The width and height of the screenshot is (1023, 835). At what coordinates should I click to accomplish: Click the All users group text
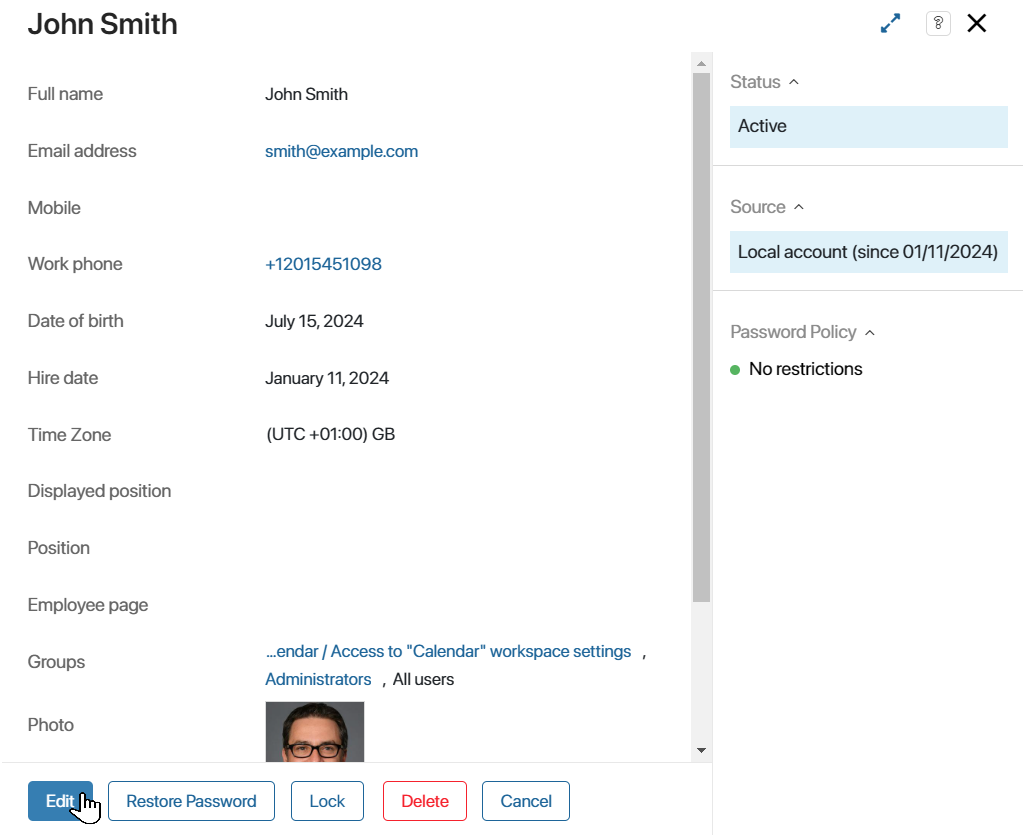tap(423, 680)
